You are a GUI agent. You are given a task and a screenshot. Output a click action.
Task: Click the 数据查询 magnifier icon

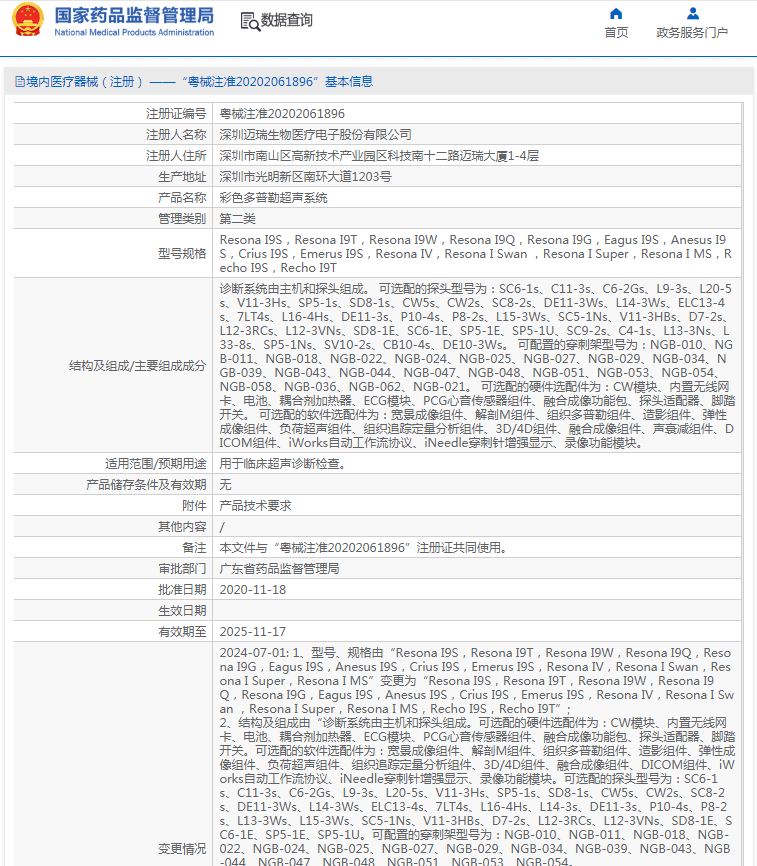250,22
